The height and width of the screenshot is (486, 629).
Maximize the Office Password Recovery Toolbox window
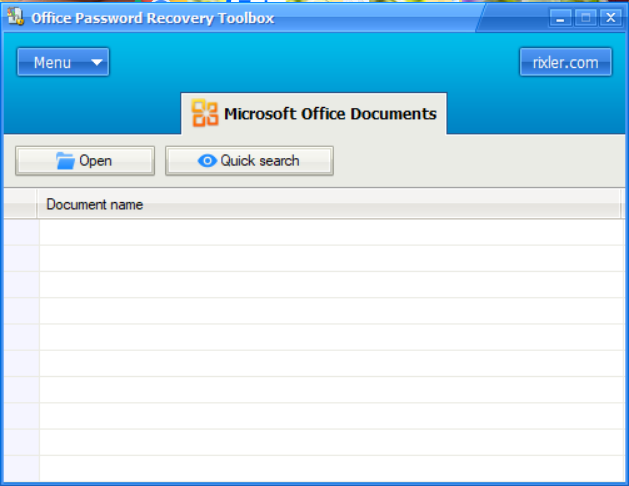tap(586, 18)
